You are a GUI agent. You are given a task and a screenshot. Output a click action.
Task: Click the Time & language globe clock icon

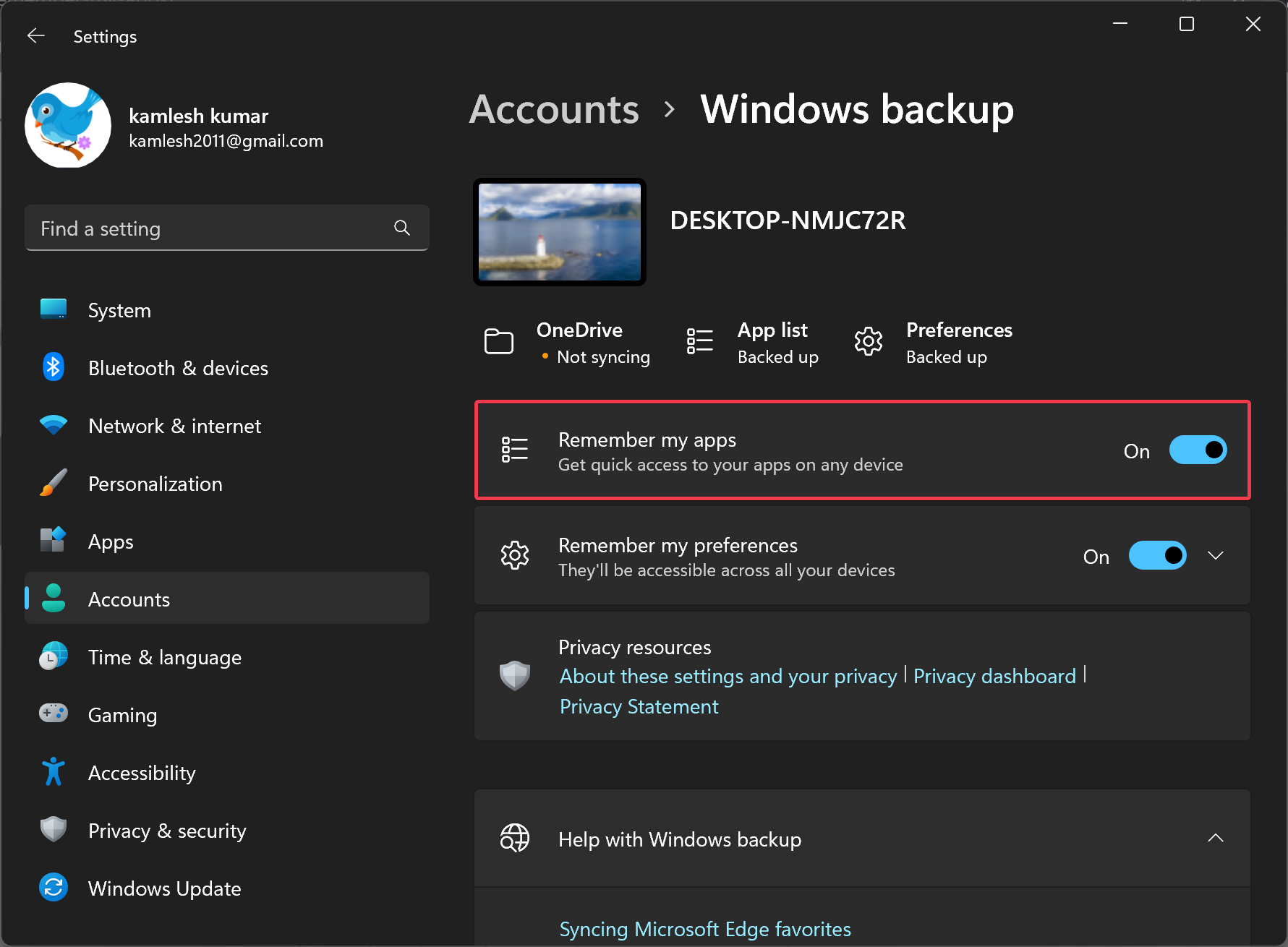tap(54, 656)
